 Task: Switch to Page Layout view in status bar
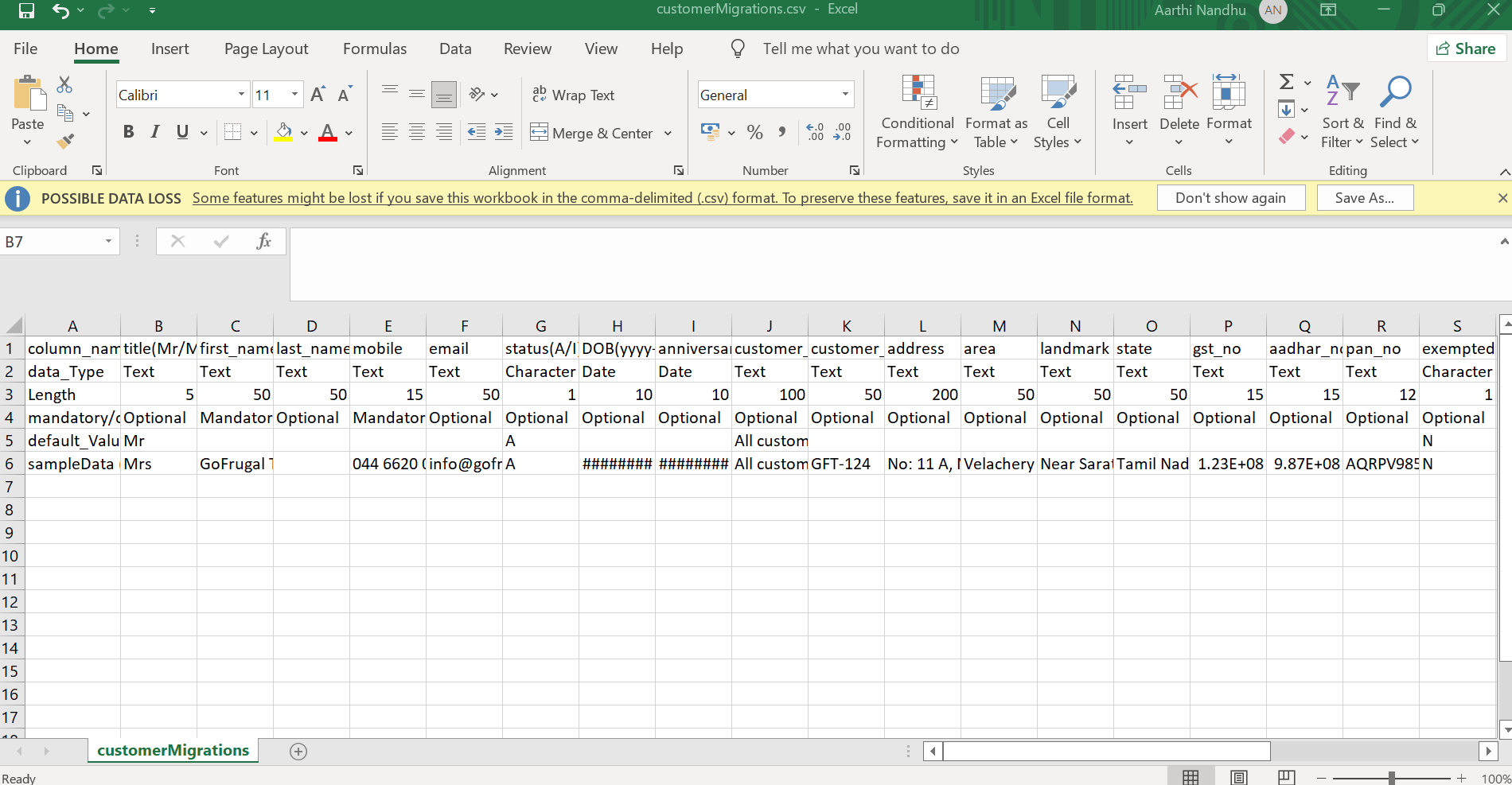coord(1238,778)
